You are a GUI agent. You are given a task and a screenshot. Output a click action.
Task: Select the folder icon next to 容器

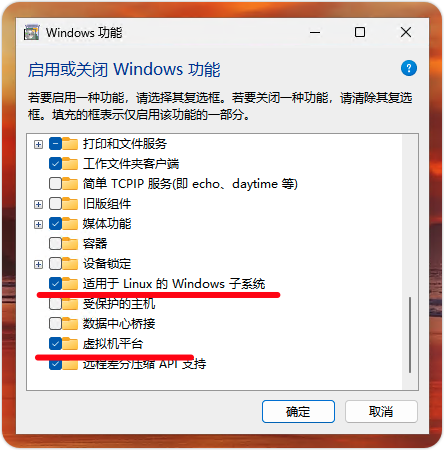70,244
